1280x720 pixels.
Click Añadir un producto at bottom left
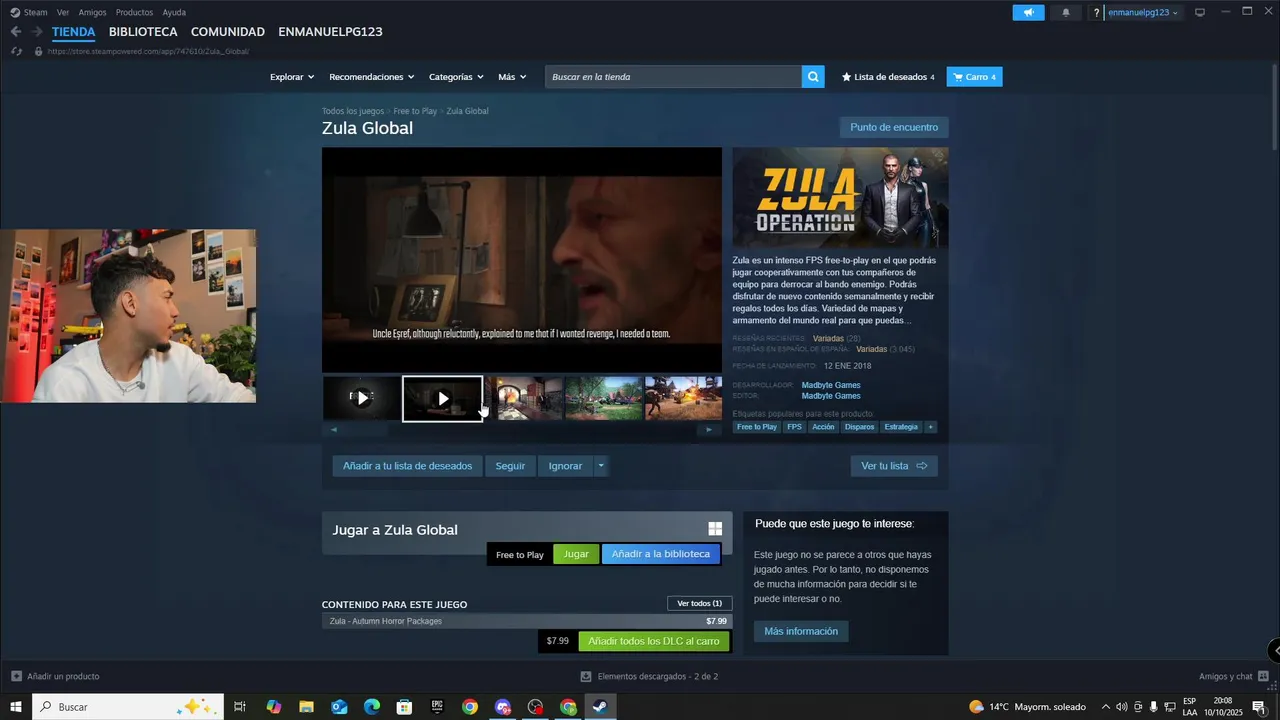coord(55,677)
